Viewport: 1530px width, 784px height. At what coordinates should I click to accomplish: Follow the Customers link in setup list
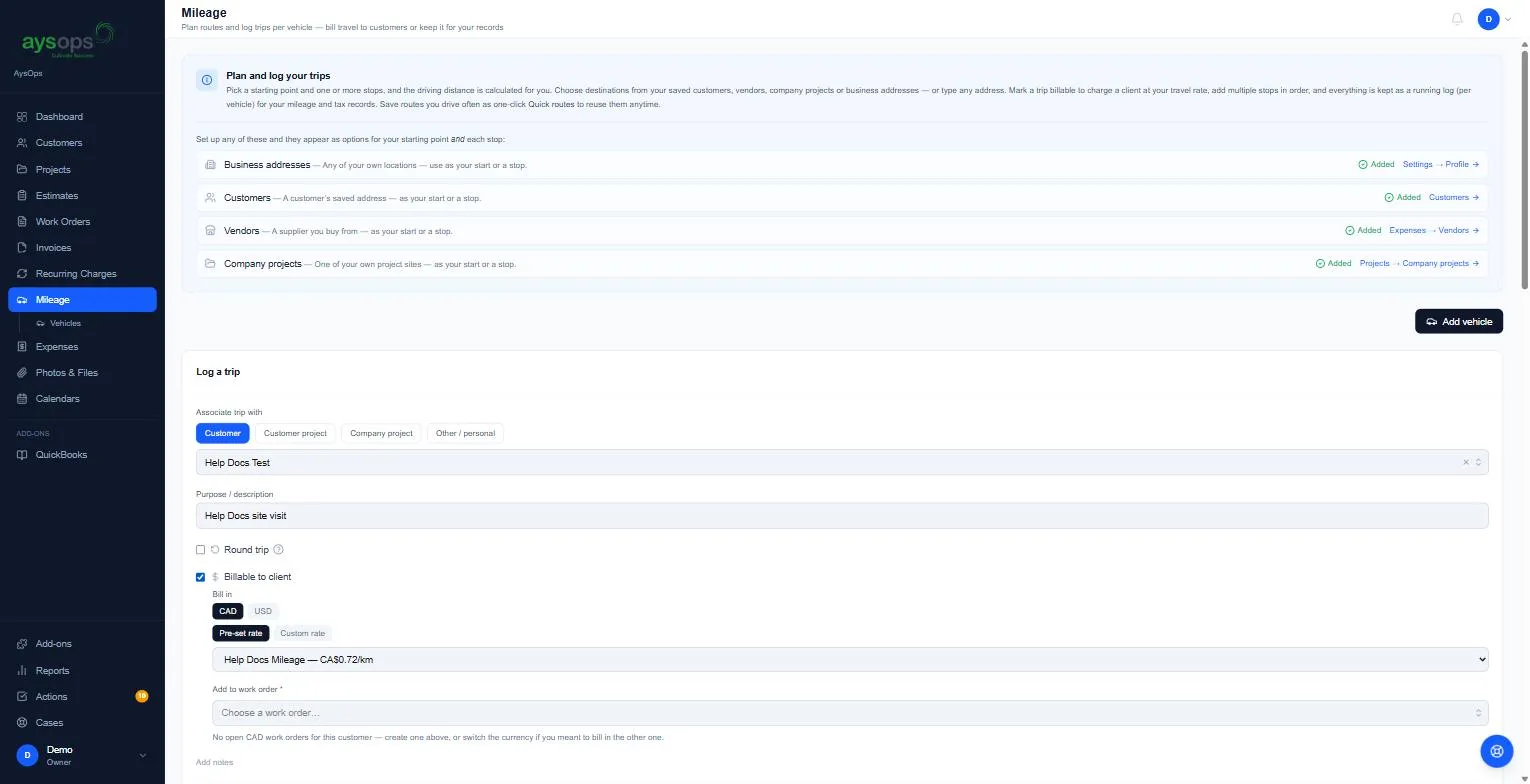pyautogui.click(x=1454, y=197)
